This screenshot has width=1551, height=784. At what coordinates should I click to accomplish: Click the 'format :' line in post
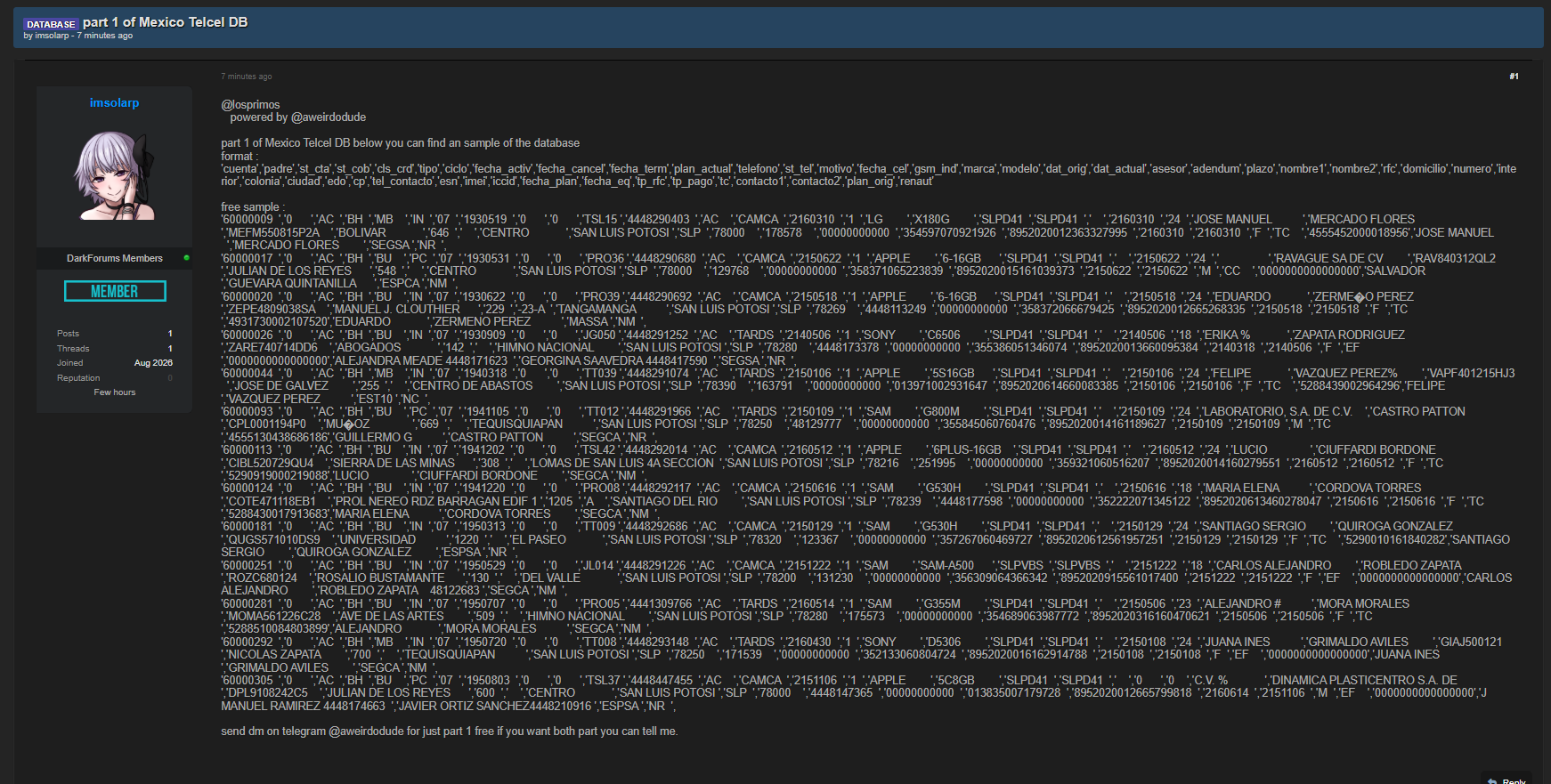[240, 157]
